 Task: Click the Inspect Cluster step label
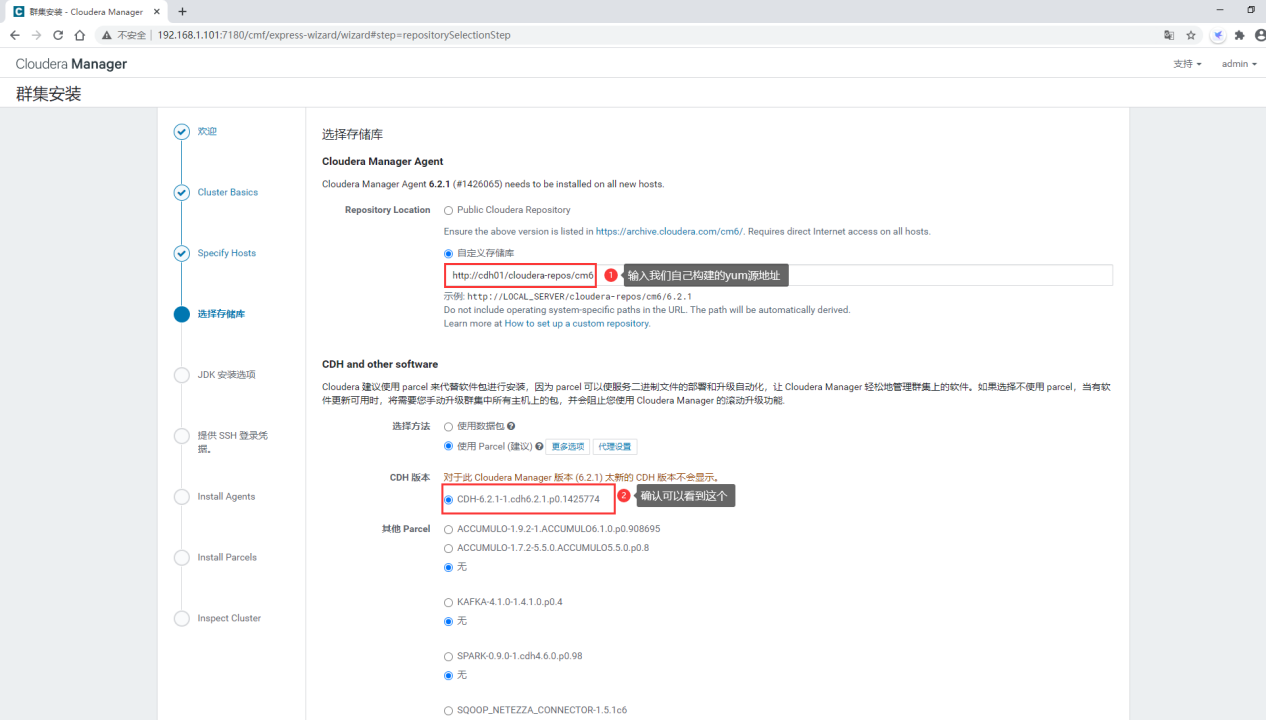pyautogui.click(x=229, y=619)
